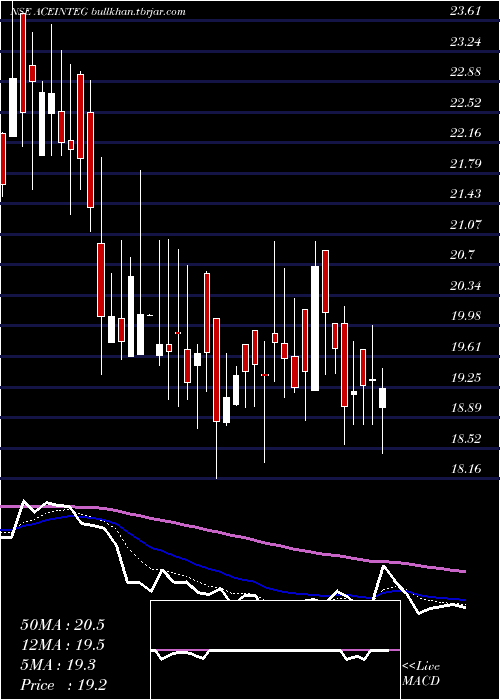Screen dimensions: 500x700
Task: Click the 23.24 price axis label
Action: coord(466,42)
